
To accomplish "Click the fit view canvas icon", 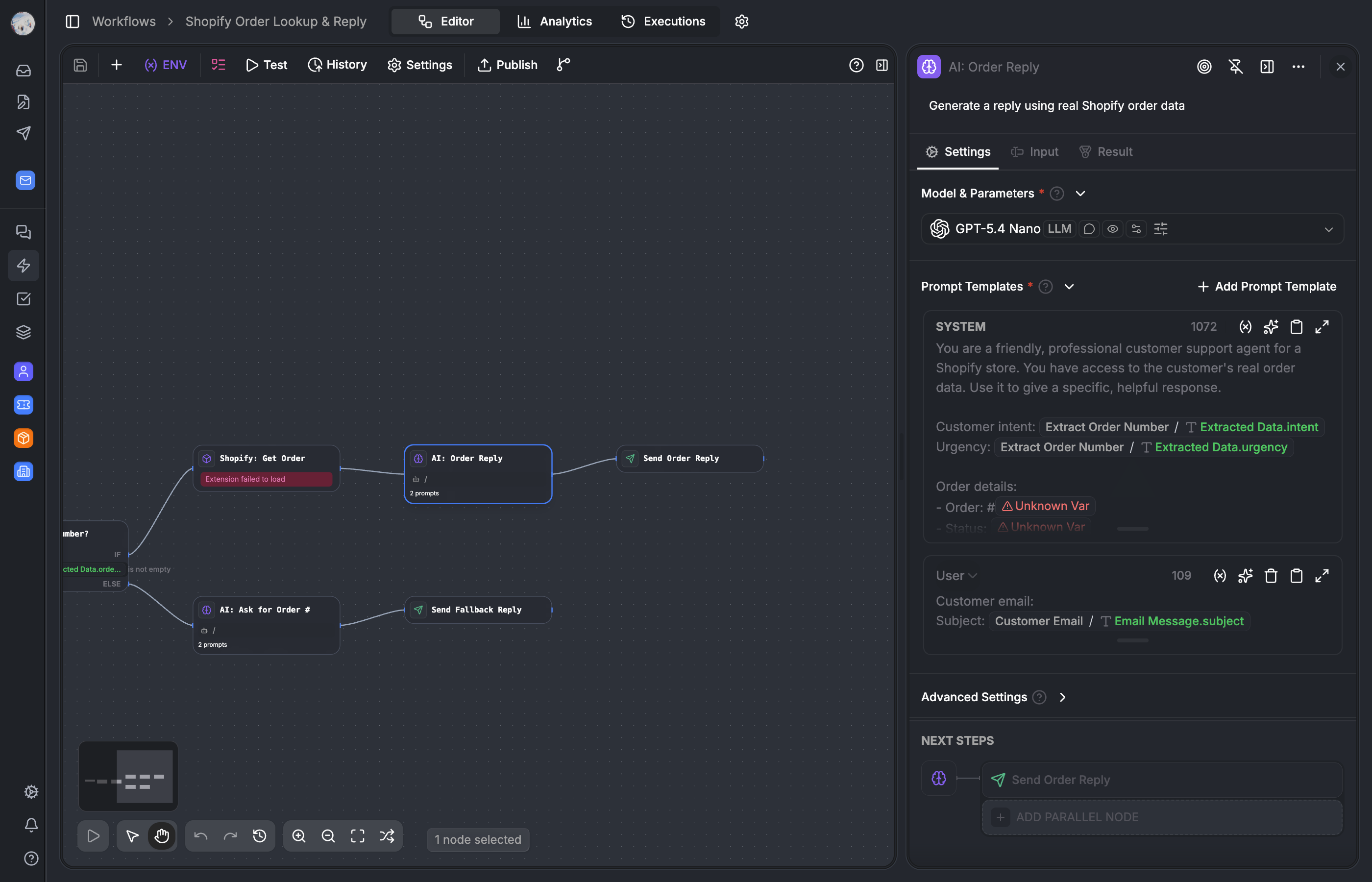I will [x=357, y=836].
